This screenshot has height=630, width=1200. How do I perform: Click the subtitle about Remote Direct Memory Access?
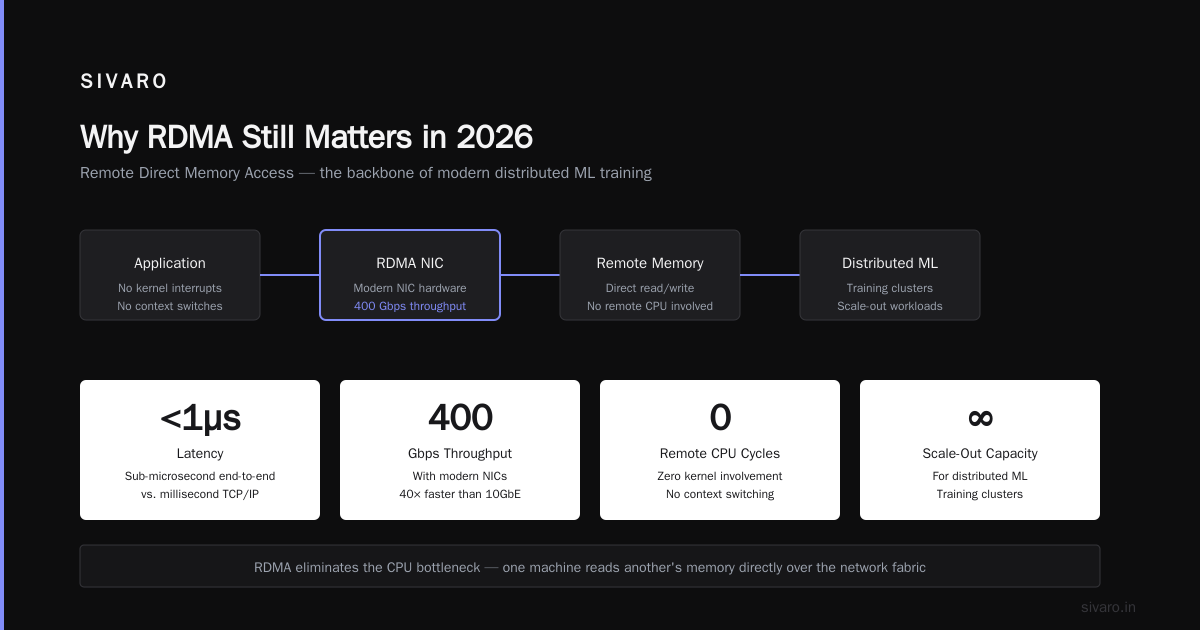[x=366, y=173]
